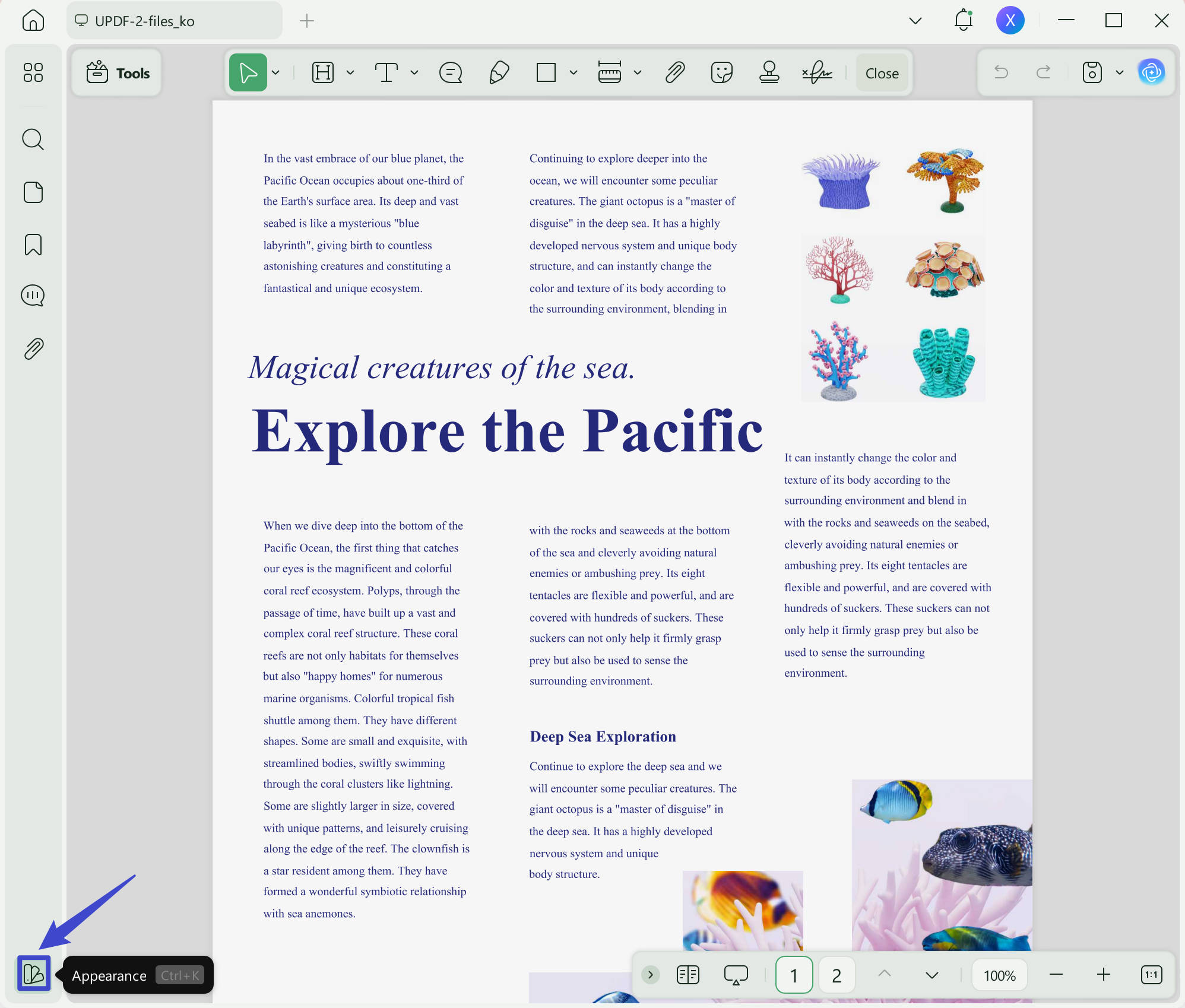Open the notifications bell
Viewport: 1185px width, 1008px height.
tap(963, 21)
